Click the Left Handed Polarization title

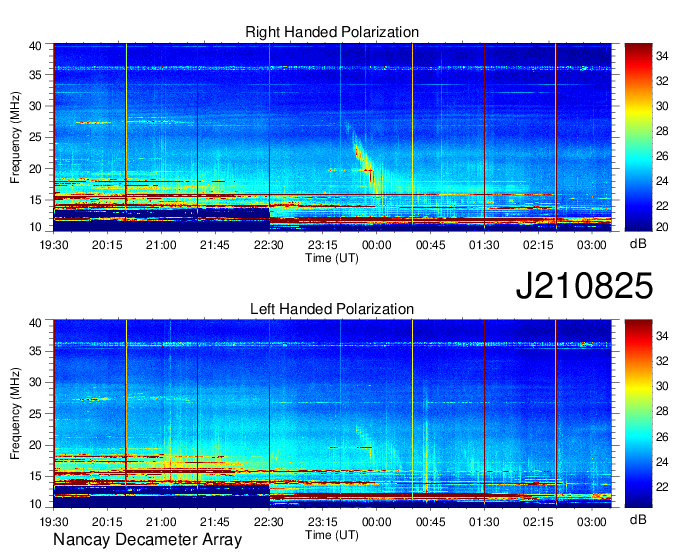(x=332, y=309)
